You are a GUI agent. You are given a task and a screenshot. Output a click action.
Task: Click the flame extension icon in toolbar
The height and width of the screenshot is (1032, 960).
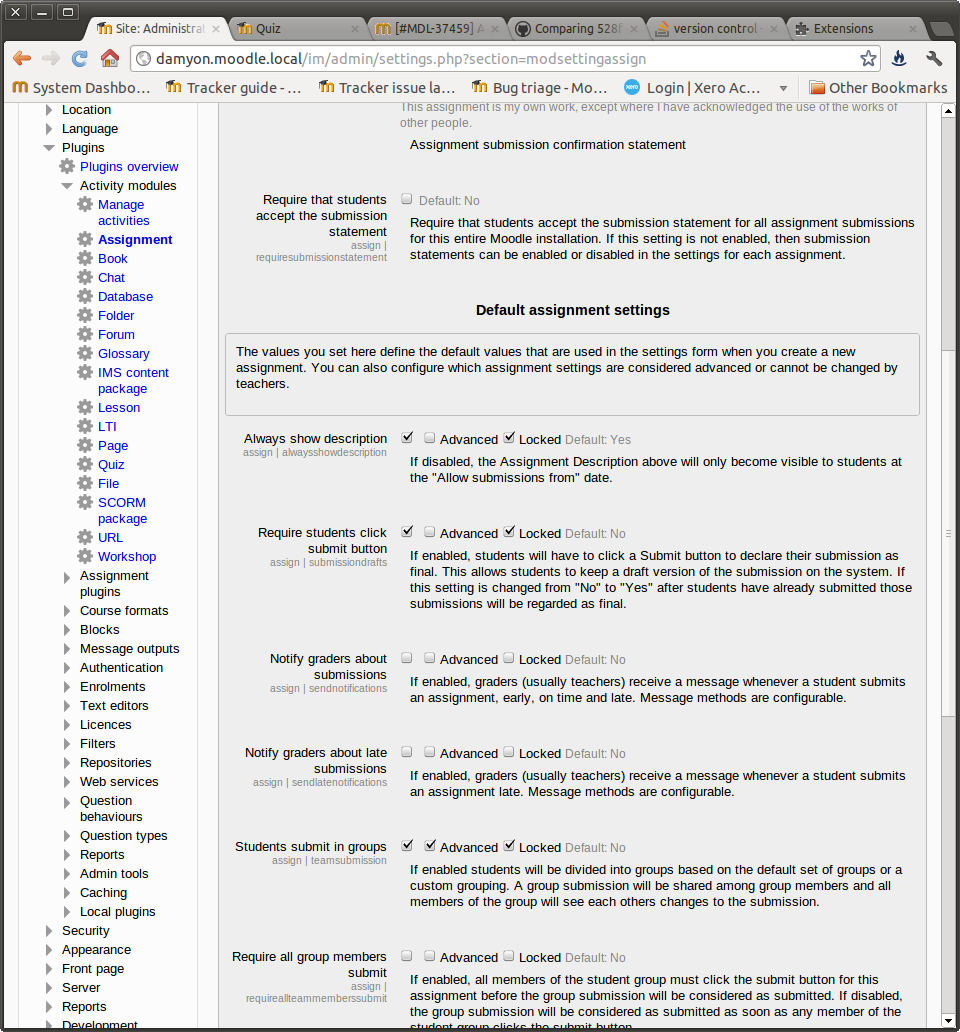[899, 59]
